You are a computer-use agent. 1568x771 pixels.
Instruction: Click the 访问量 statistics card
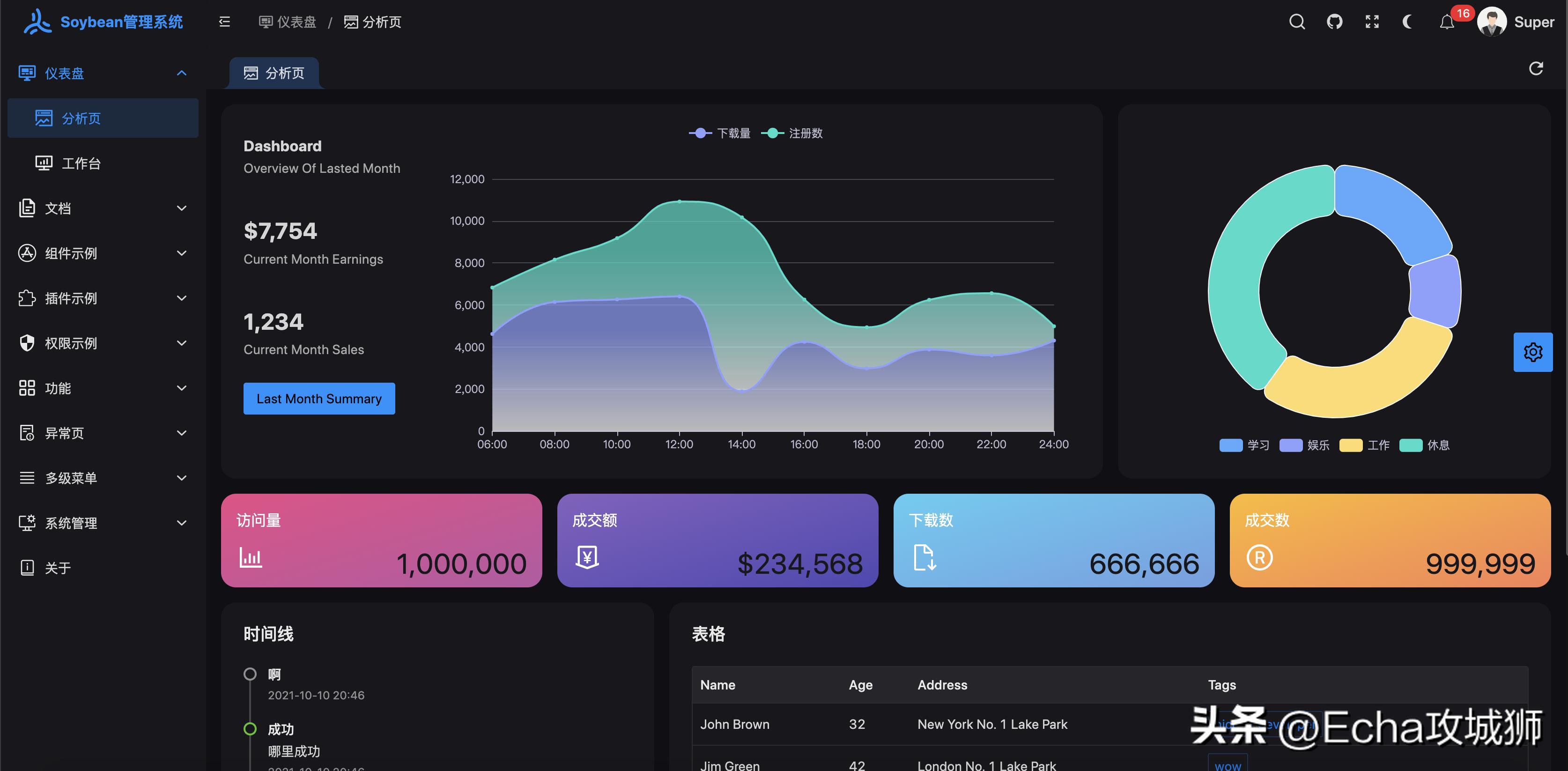coord(381,540)
